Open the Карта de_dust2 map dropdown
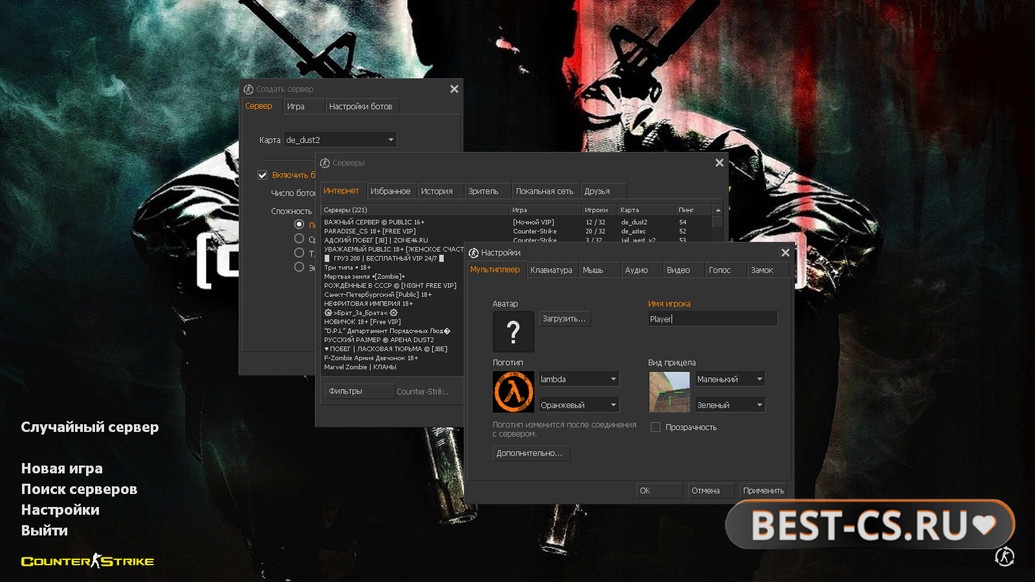Image resolution: width=1035 pixels, height=582 pixels. [x=340, y=140]
